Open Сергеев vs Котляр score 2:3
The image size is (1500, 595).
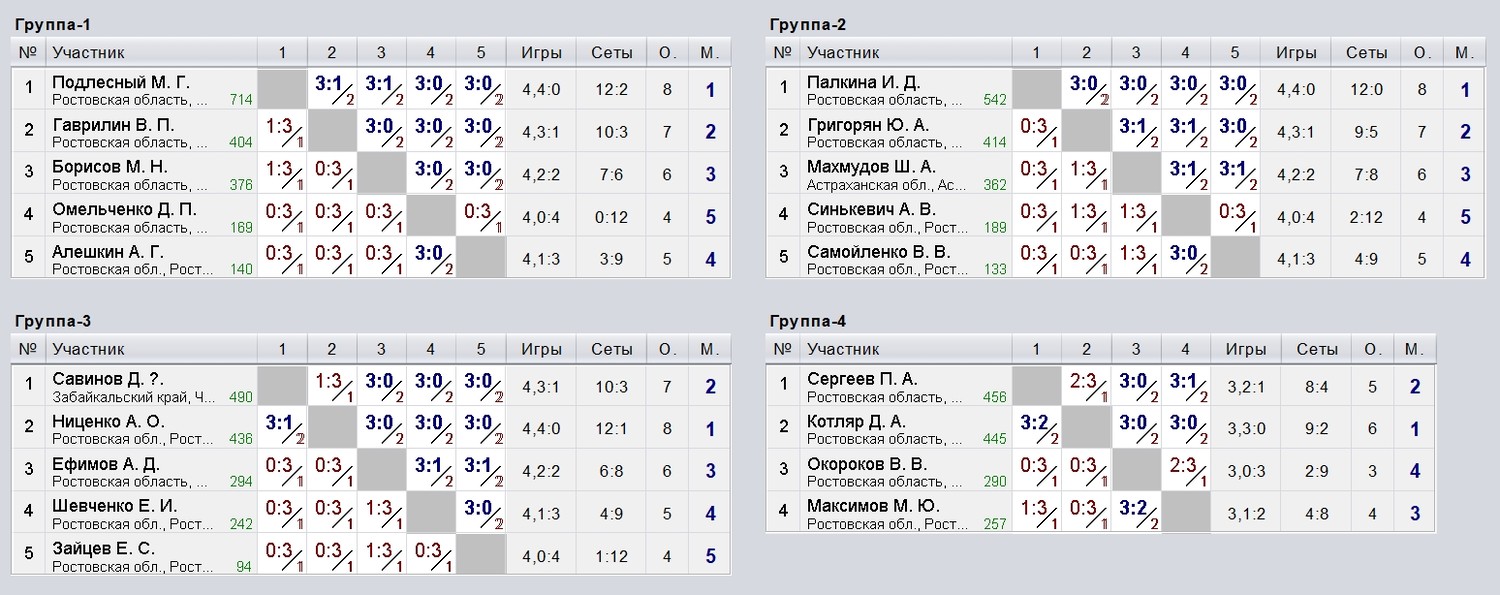coord(1086,386)
